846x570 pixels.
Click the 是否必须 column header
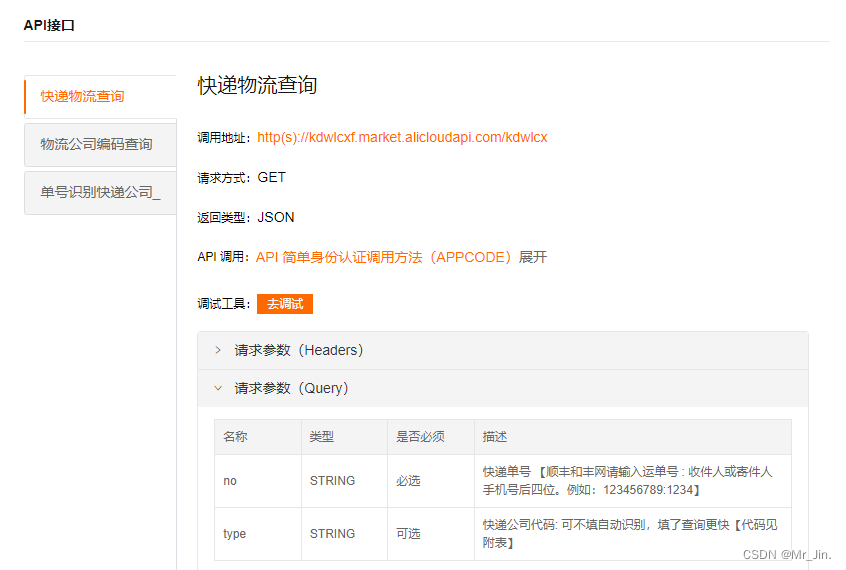421,437
